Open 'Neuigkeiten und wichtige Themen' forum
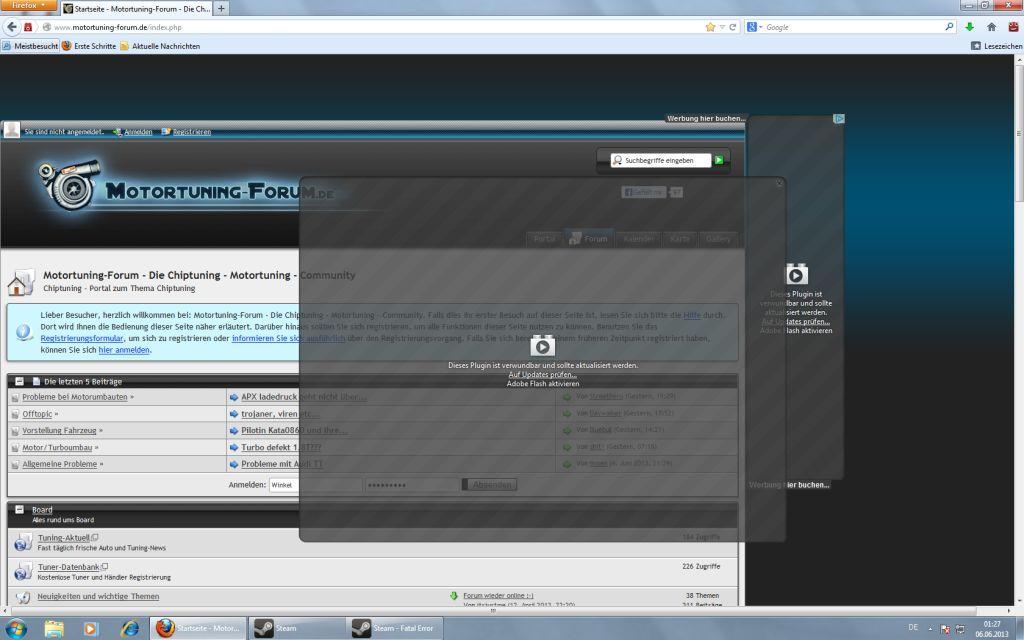 98,596
